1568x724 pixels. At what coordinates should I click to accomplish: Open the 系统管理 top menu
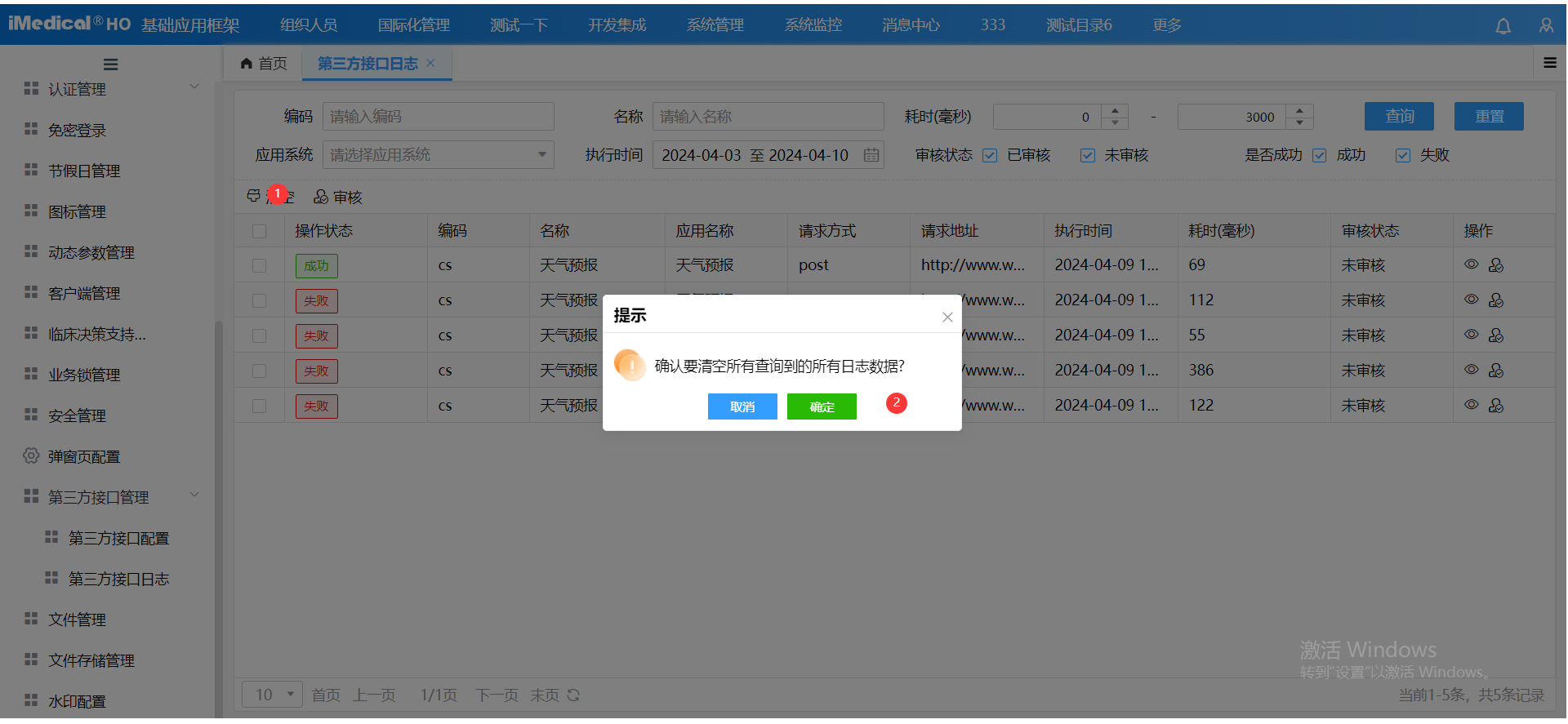click(715, 25)
